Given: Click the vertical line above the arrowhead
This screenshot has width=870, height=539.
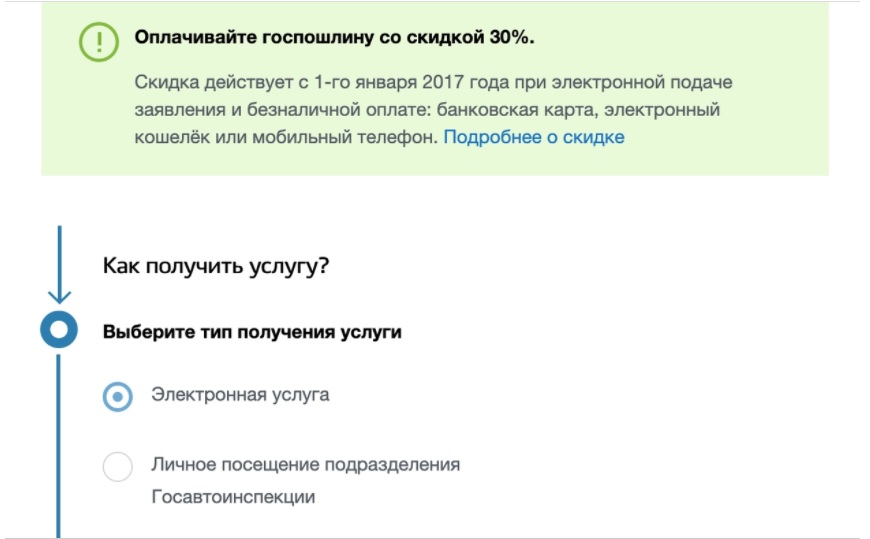Looking at the screenshot, I should (59, 250).
